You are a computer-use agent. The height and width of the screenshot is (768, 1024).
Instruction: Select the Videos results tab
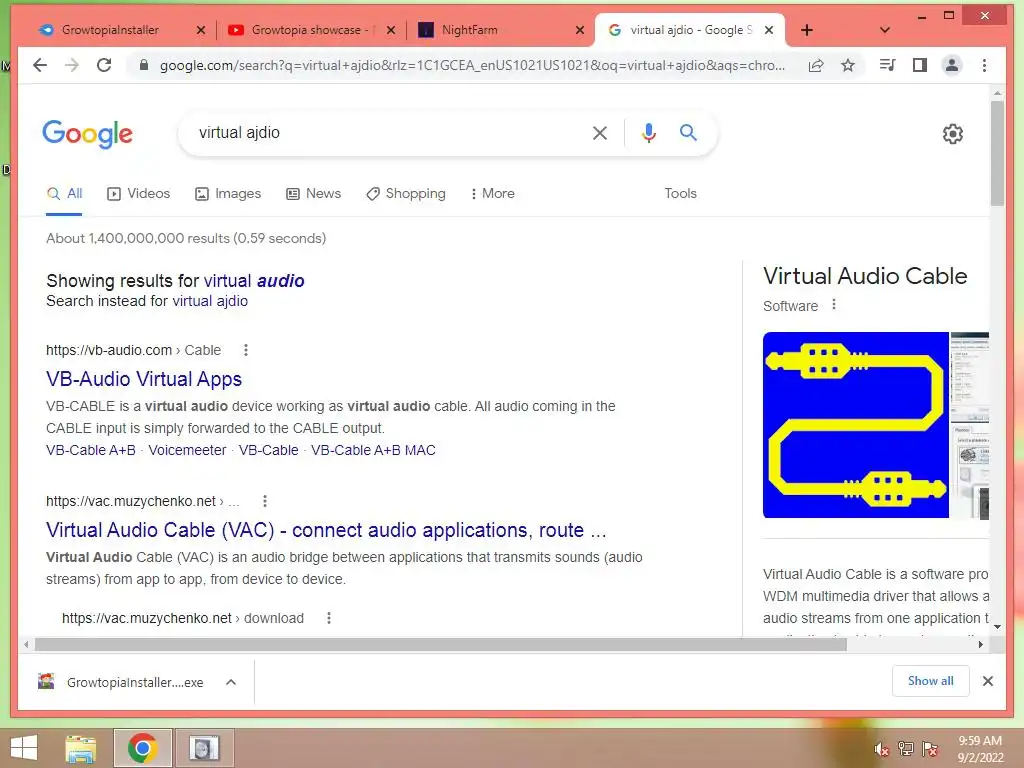pos(138,193)
